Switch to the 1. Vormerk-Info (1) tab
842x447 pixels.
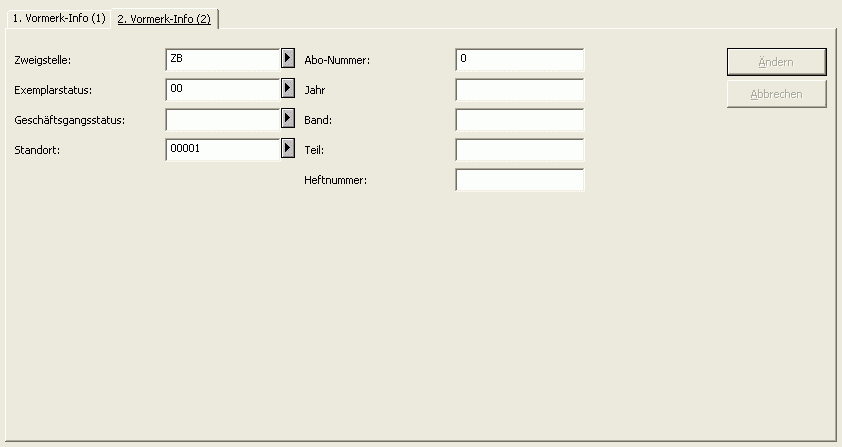[x=59, y=18]
